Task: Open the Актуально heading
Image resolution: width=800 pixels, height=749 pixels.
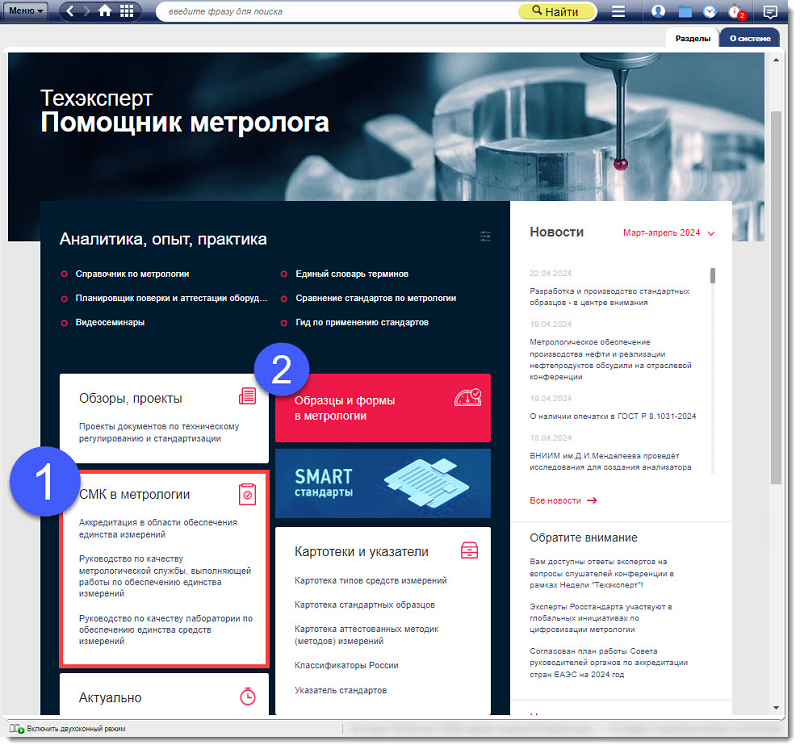Action: [x=110, y=697]
